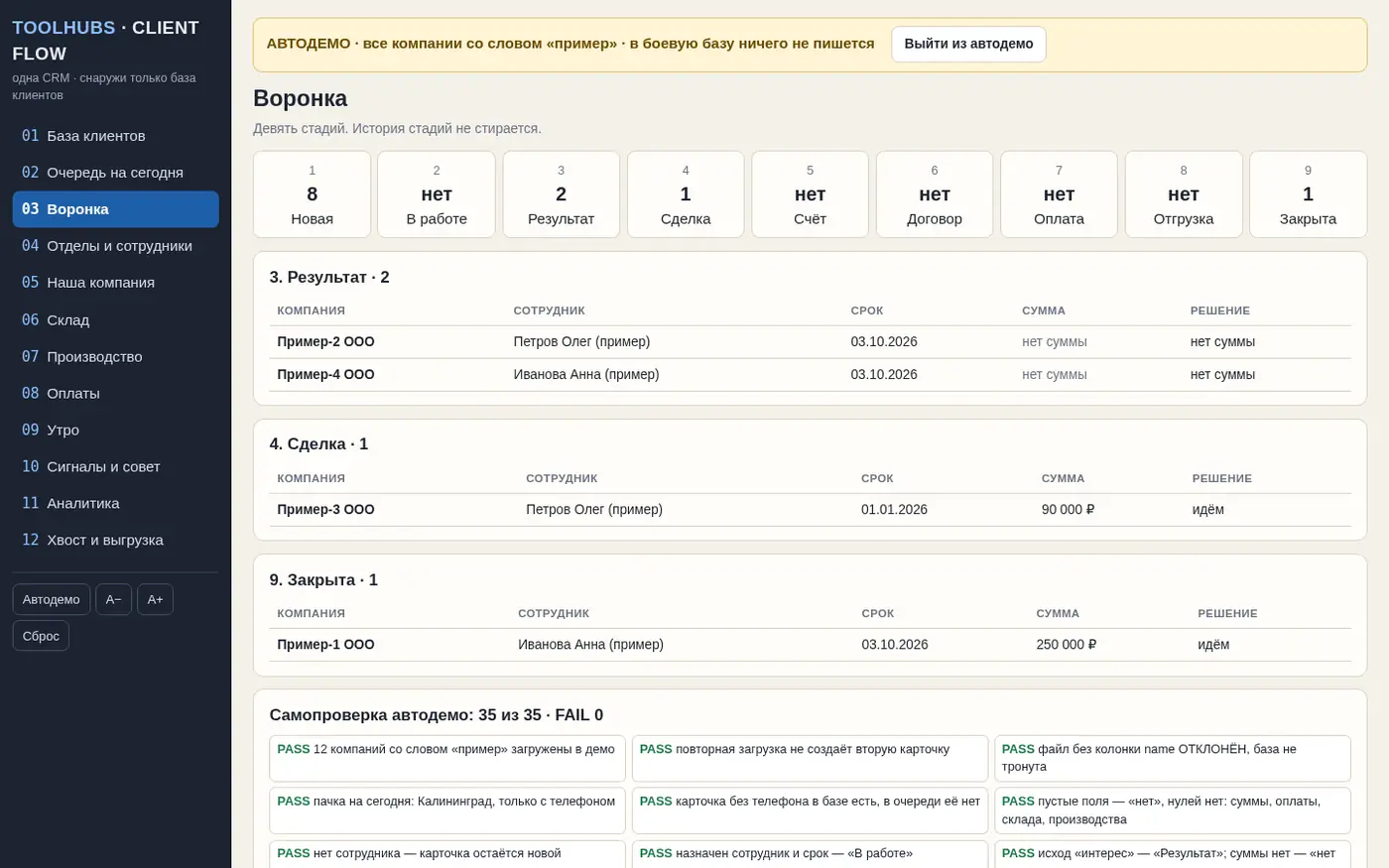Increase font size with A+ button
Screen dimensions: 1389x868
(155, 599)
